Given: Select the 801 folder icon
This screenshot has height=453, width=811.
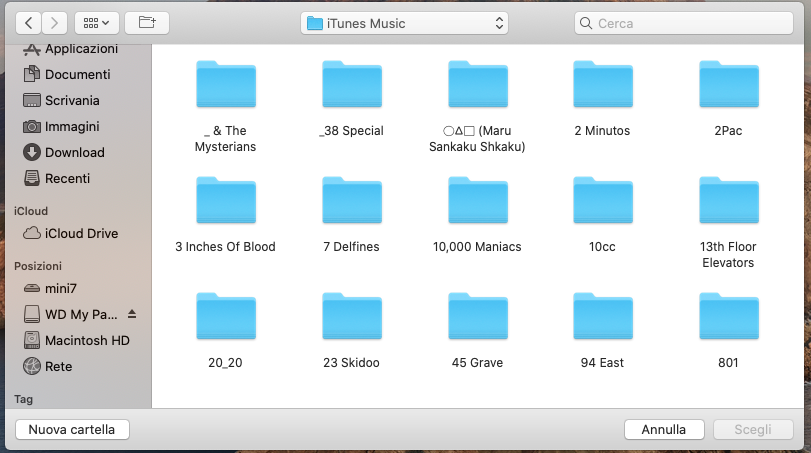Looking at the screenshot, I should (x=729, y=316).
